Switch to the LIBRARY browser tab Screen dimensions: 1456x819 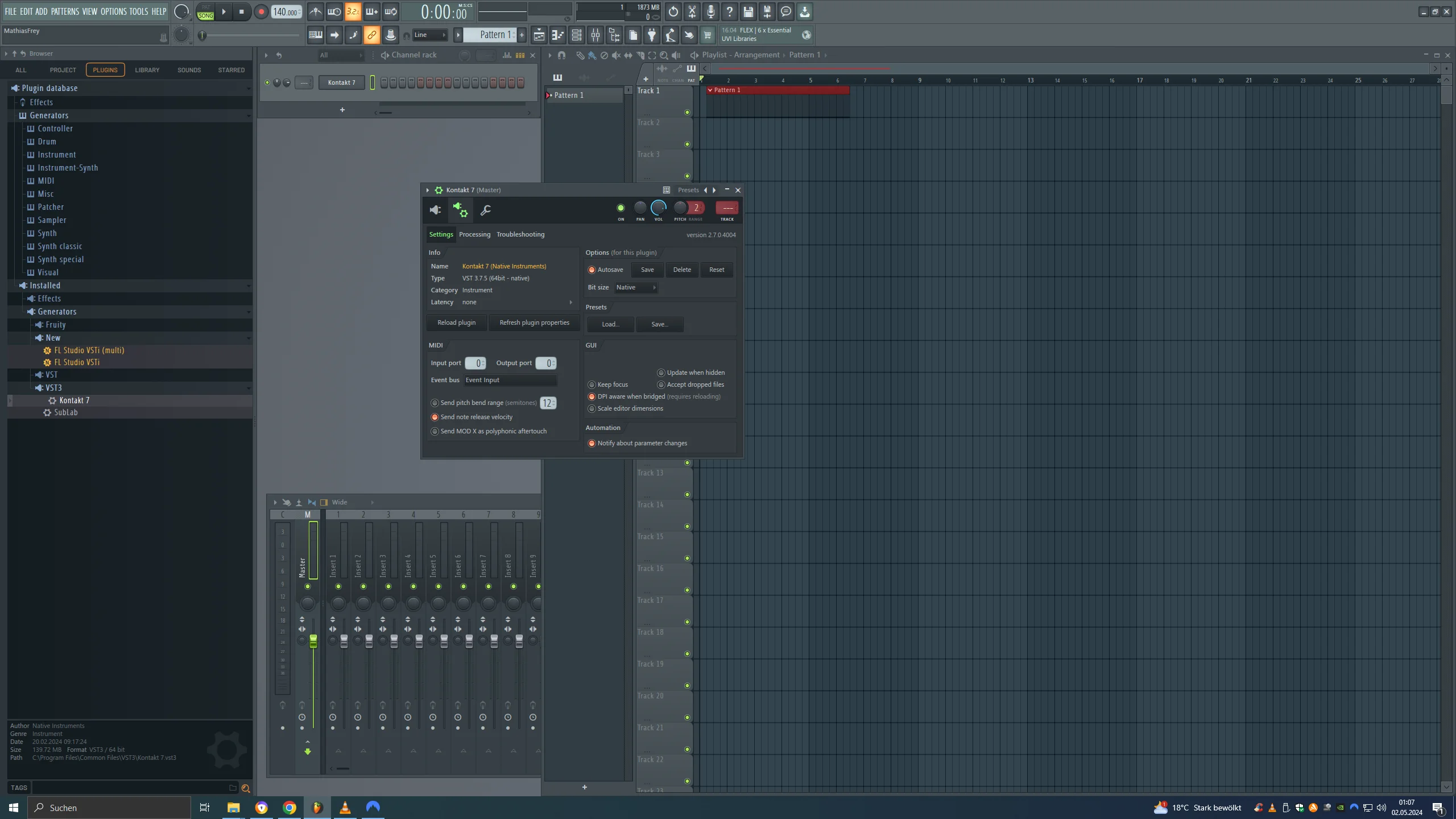pyautogui.click(x=147, y=70)
